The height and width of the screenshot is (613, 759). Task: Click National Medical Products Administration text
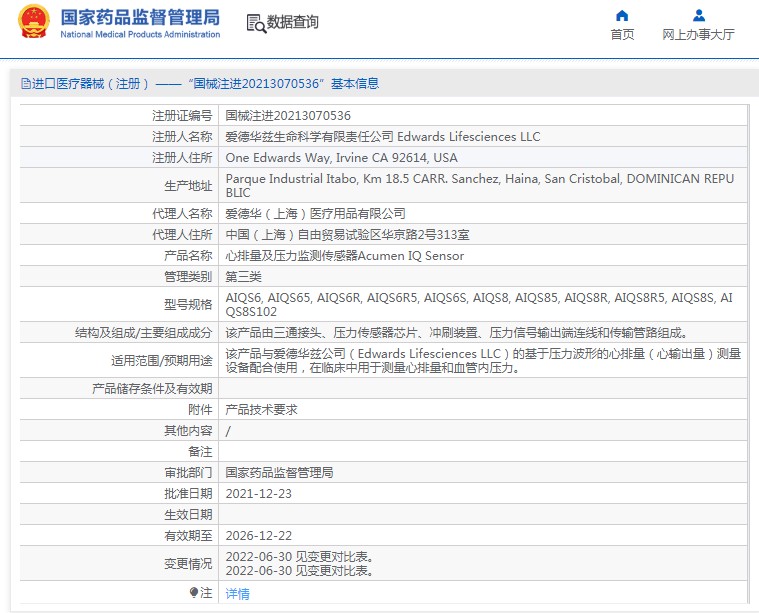click(x=140, y=34)
